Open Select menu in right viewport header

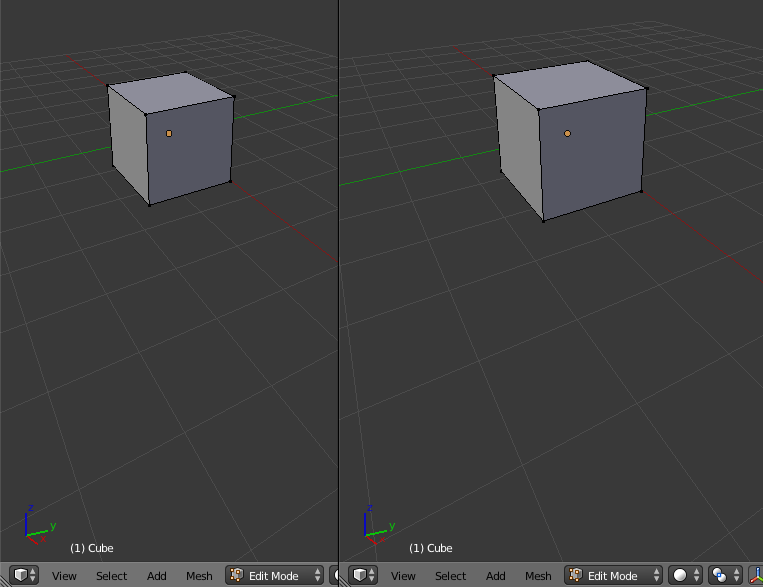(451, 576)
